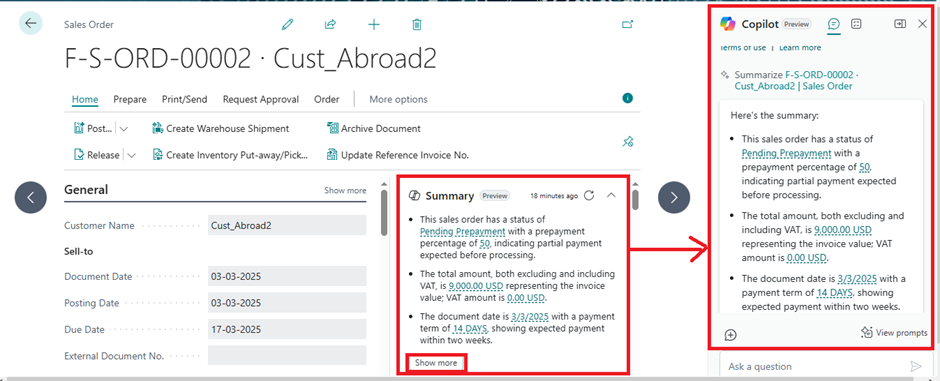
Task: Open Learn more link in Copilot
Action: (800, 48)
